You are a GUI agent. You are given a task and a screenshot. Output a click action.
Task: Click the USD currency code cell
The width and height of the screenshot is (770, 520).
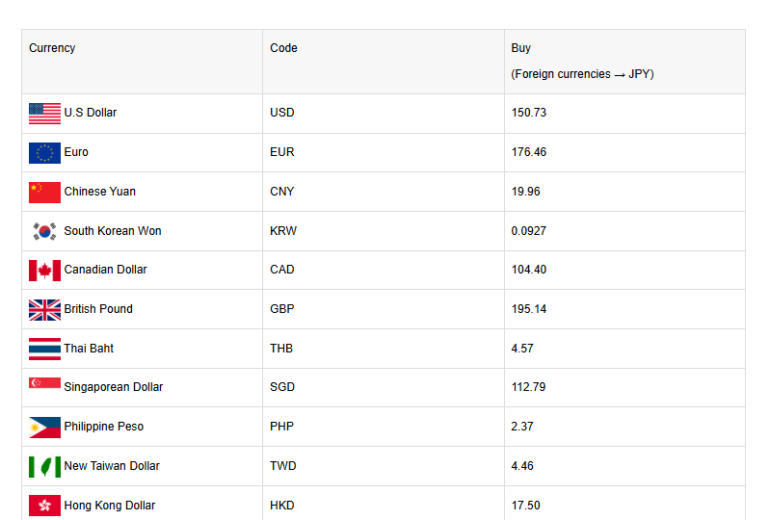click(282, 113)
